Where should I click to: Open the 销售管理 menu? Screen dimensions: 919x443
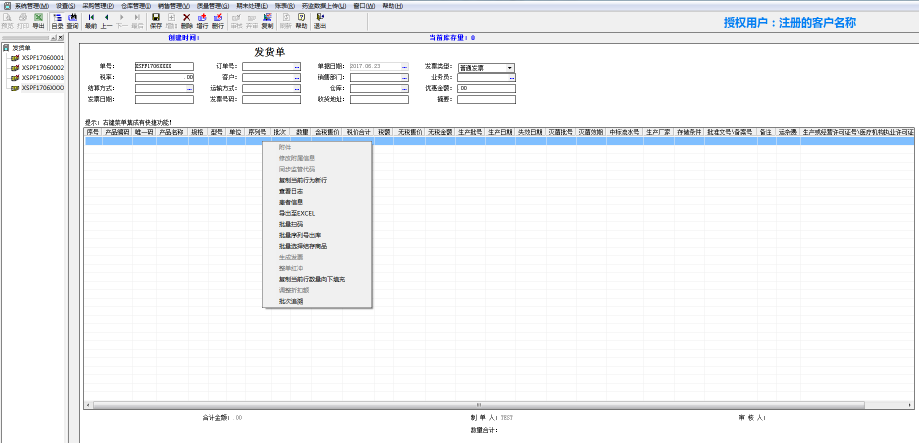[173, 6]
